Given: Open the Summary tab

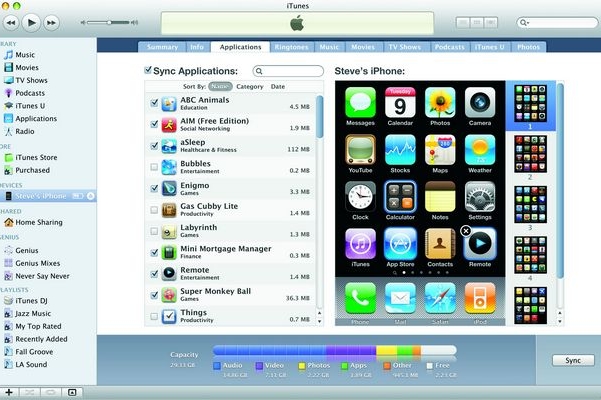Looking at the screenshot, I should (163, 47).
